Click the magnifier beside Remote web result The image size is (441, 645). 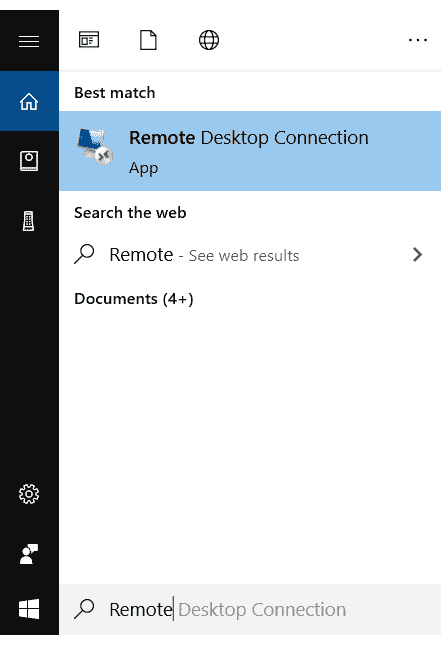point(84,254)
